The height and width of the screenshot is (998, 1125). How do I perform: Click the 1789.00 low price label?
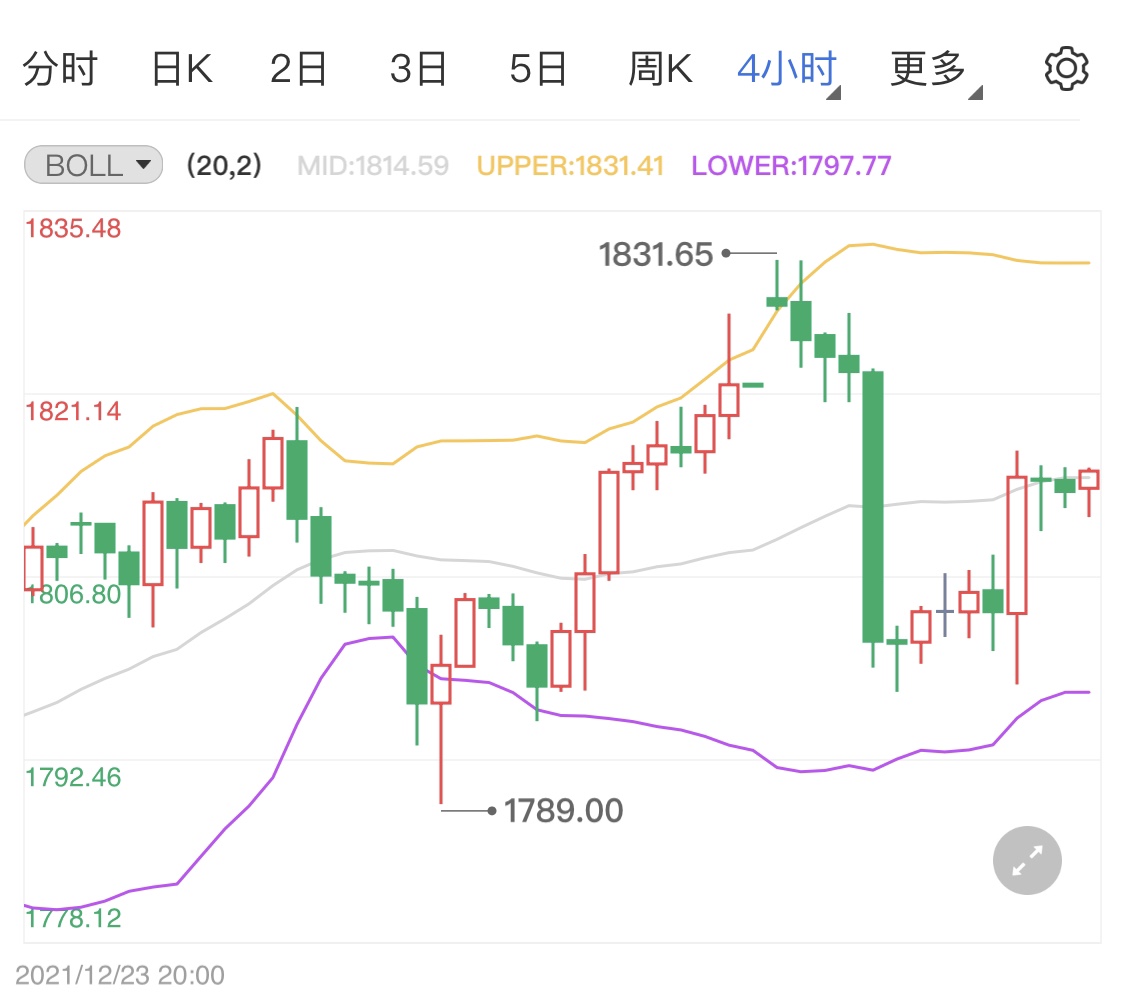point(563,811)
